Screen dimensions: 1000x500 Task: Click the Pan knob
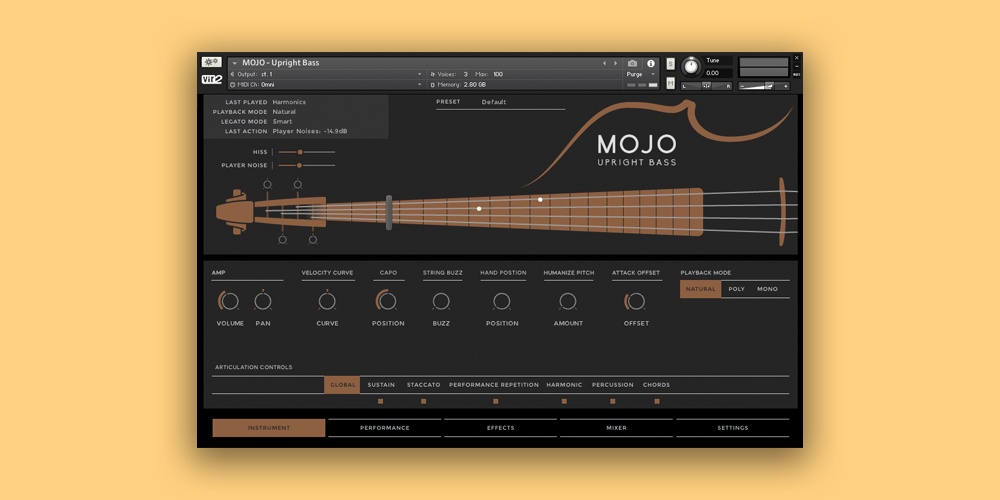click(x=263, y=301)
